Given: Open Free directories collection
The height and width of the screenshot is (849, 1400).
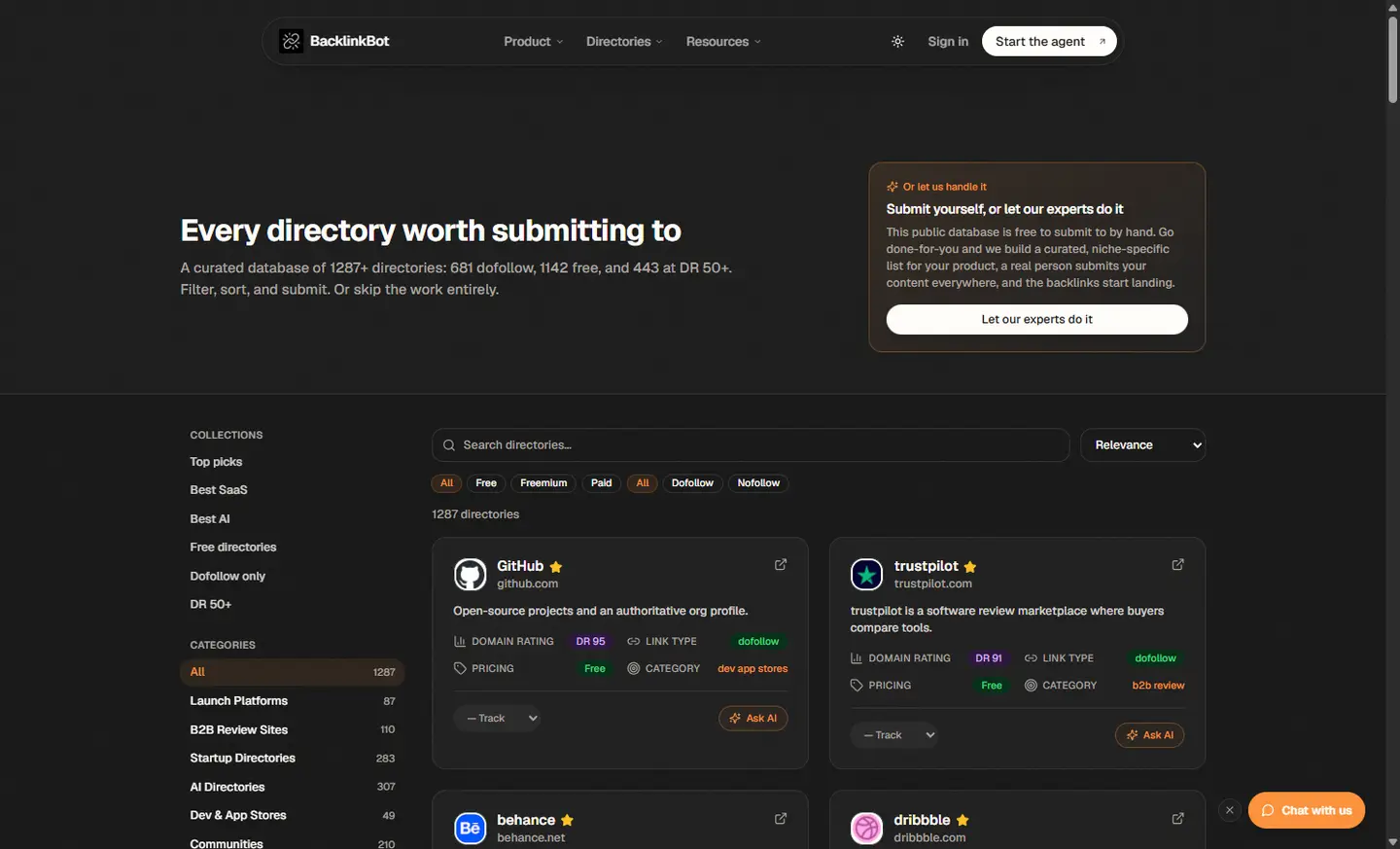Looking at the screenshot, I should [x=233, y=548].
